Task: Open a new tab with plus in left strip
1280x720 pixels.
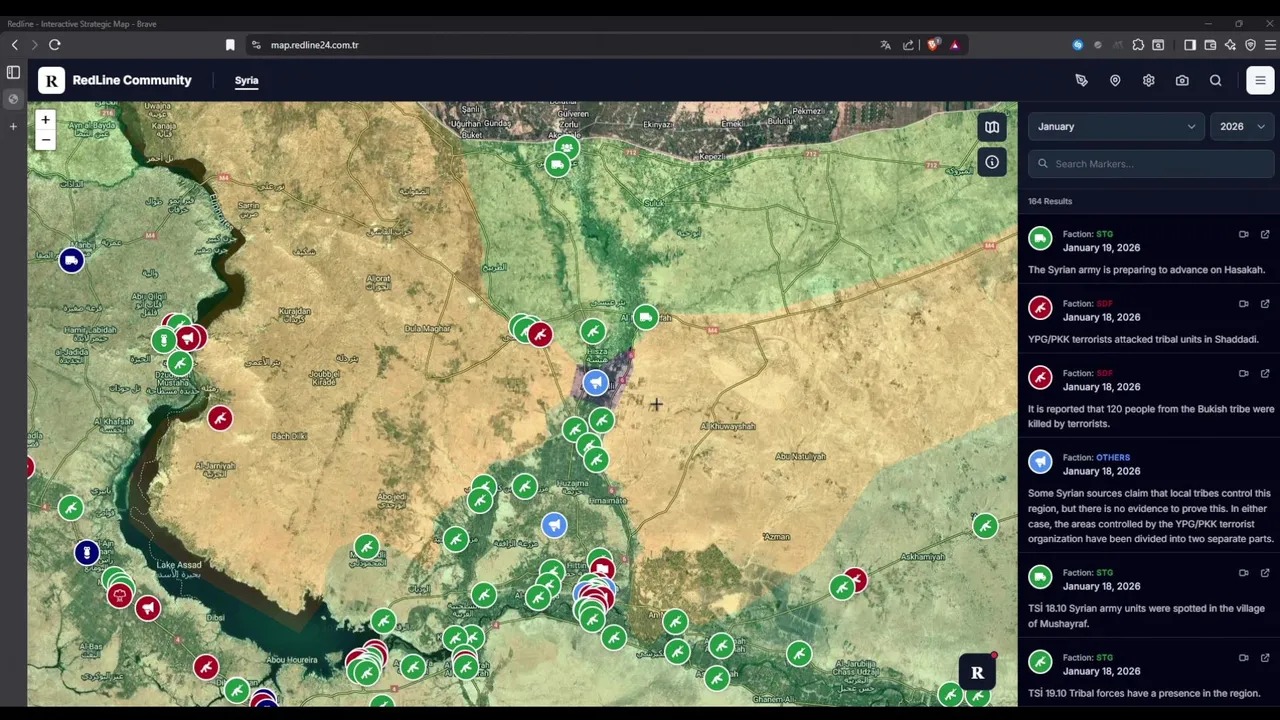Action: [13, 126]
